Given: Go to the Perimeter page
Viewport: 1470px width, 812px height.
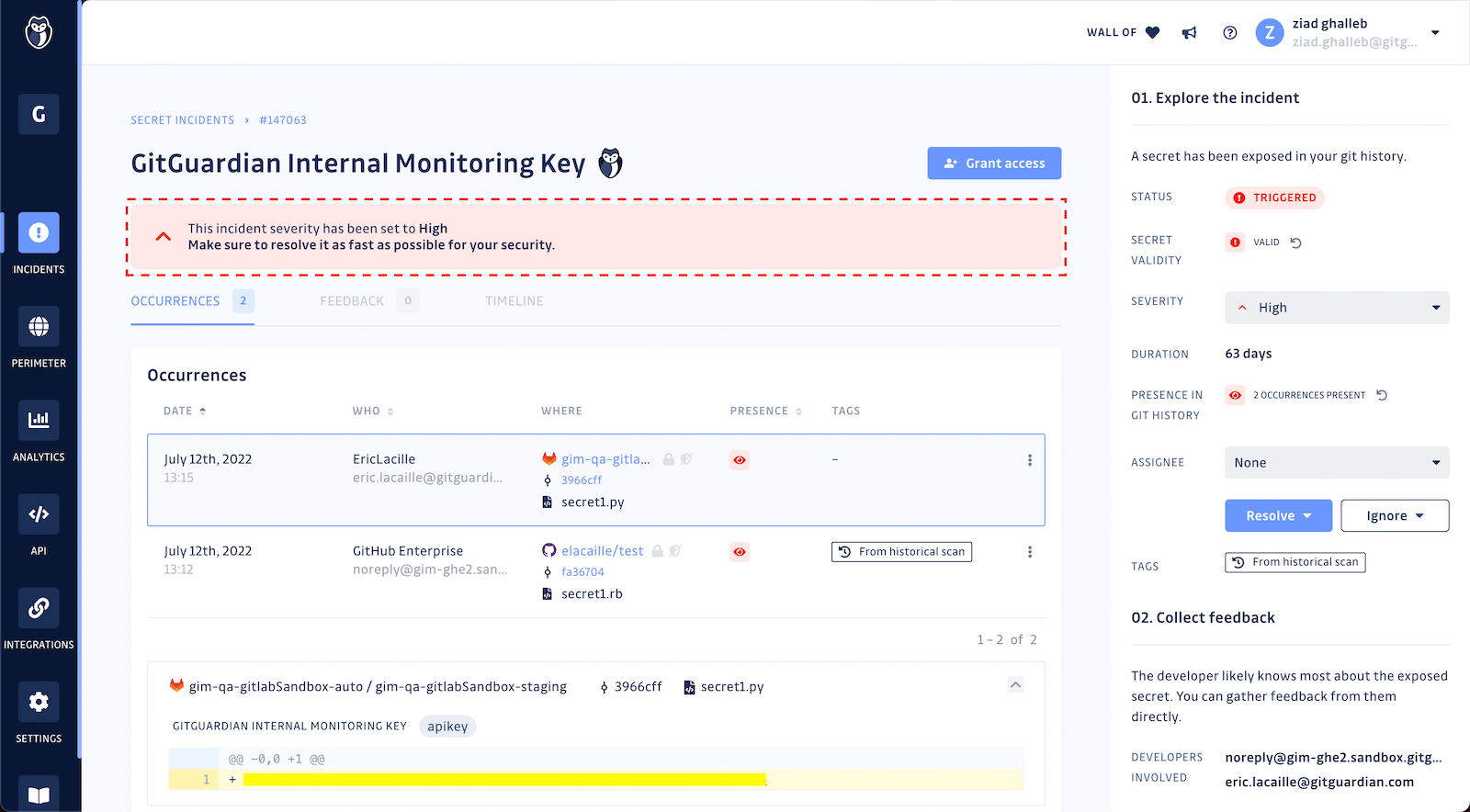Looking at the screenshot, I should coord(39,337).
